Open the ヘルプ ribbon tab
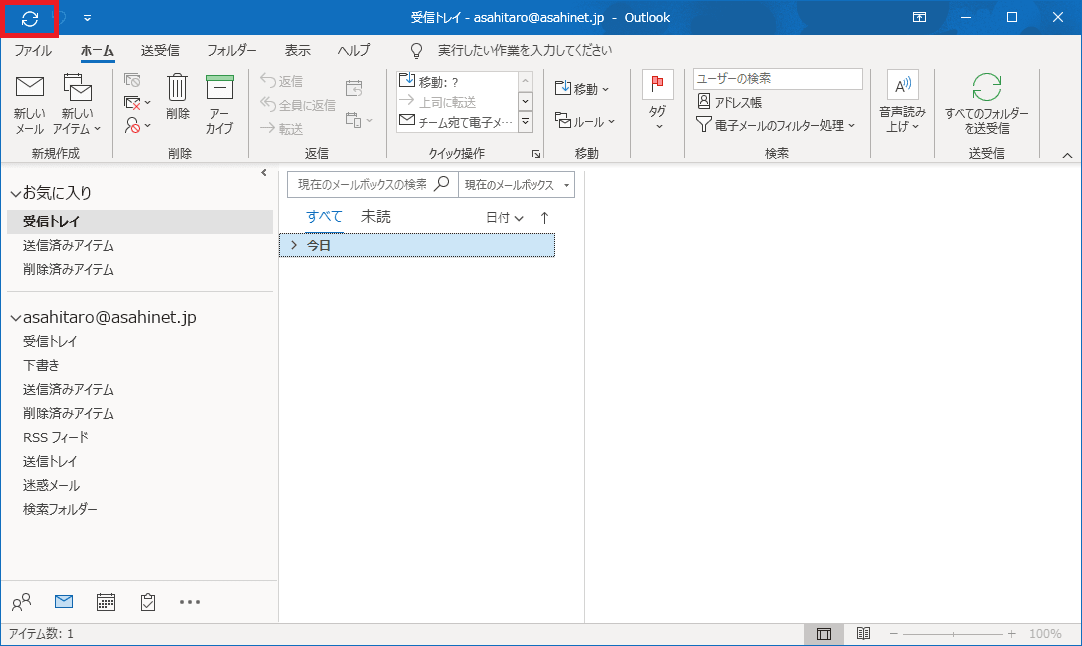 pyautogui.click(x=354, y=50)
